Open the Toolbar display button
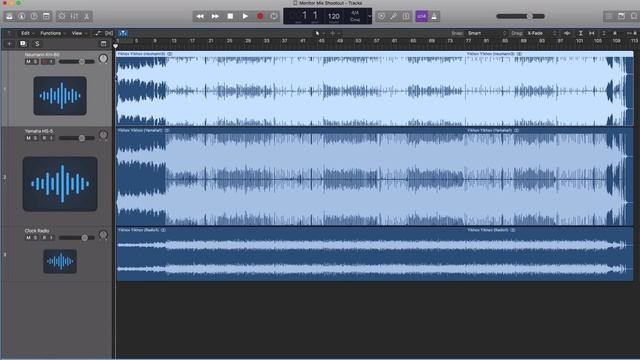 [x=47, y=16]
